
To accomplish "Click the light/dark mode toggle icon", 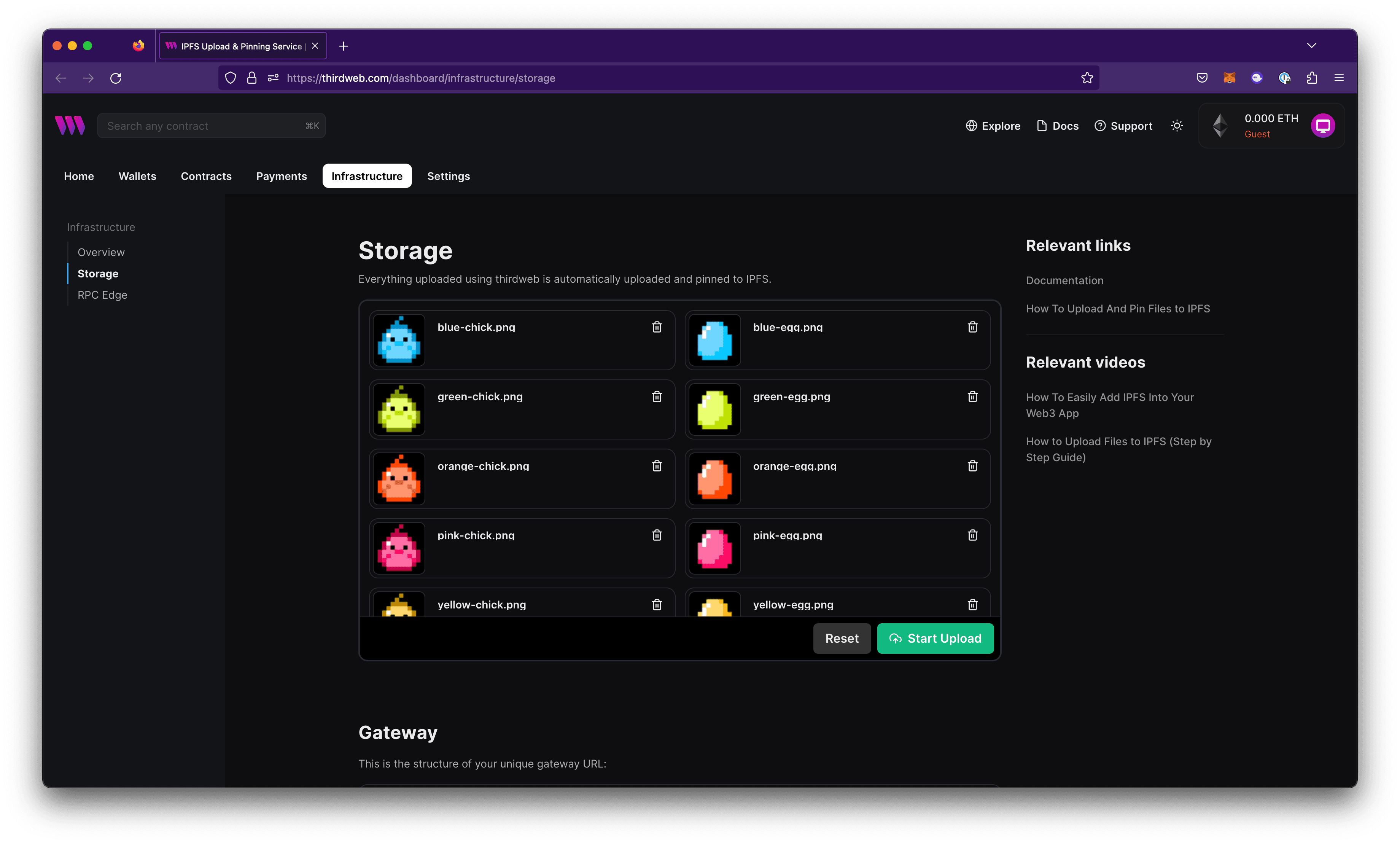I will pos(1178,125).
